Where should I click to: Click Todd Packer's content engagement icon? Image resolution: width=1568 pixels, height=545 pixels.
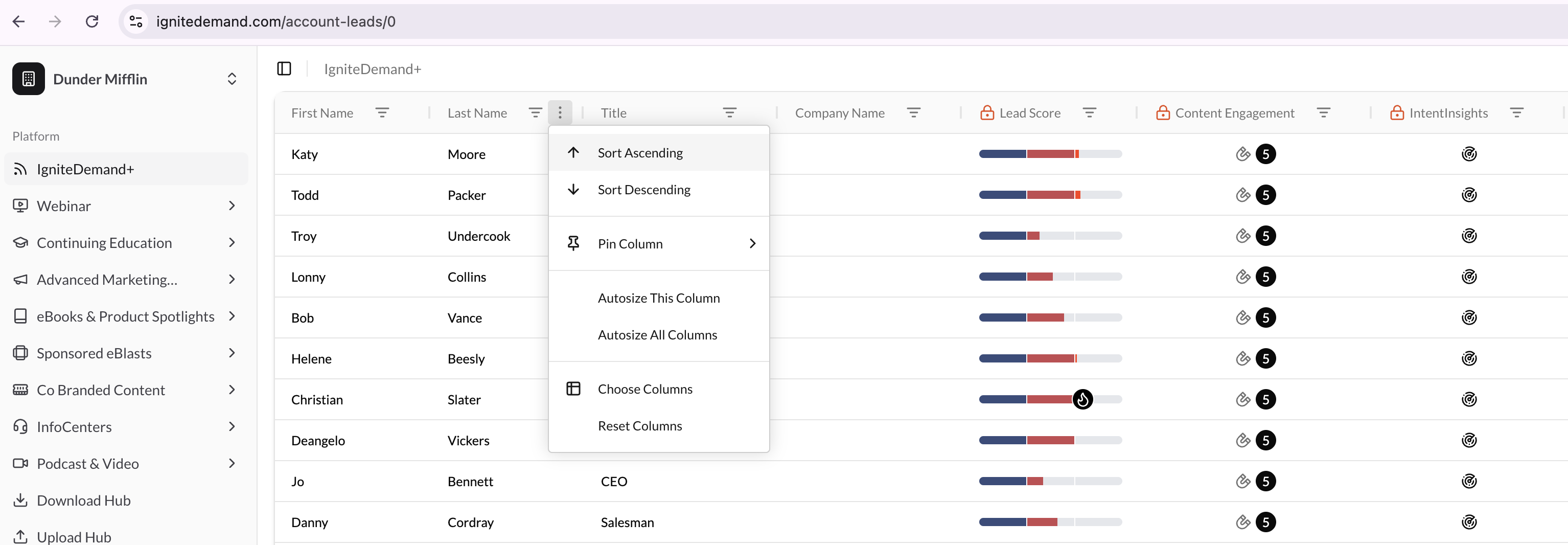[1243, 195]
